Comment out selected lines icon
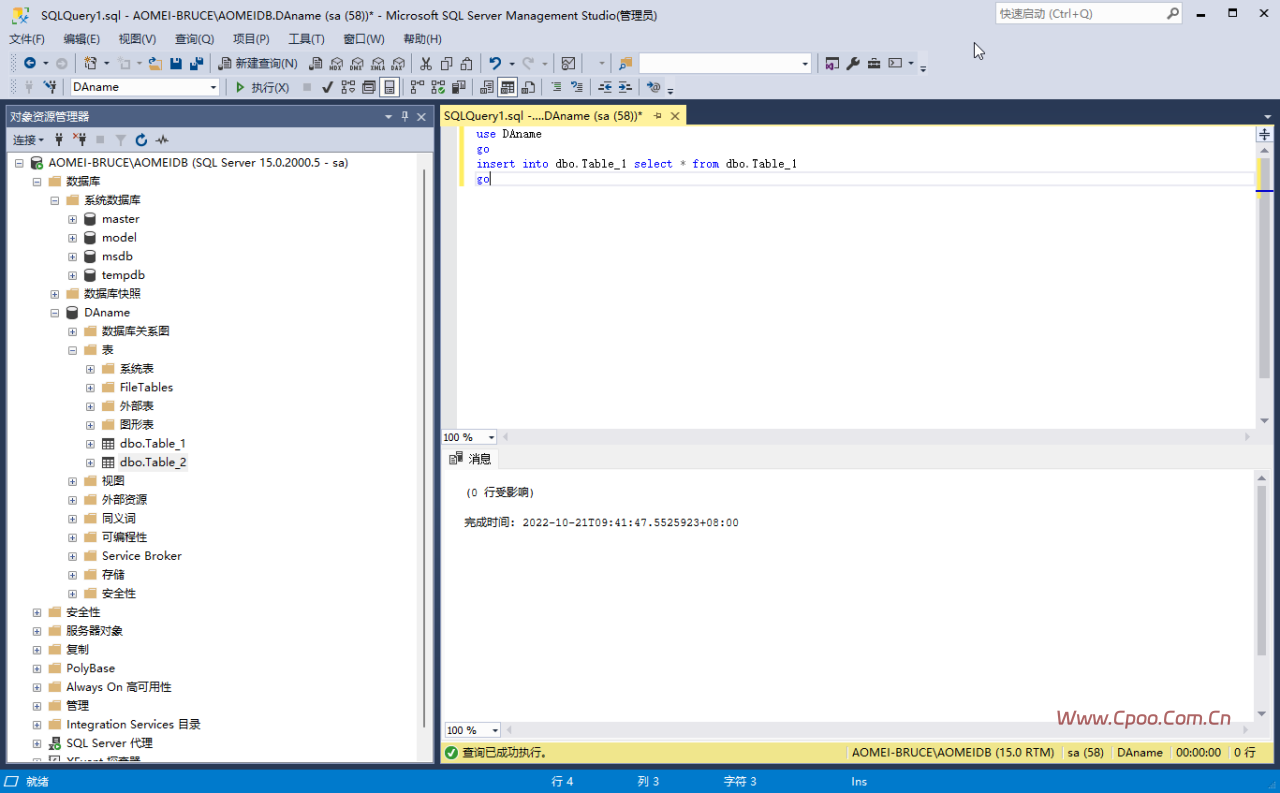1280x793 pixels. pyautogui.click(x=556, y=87)
